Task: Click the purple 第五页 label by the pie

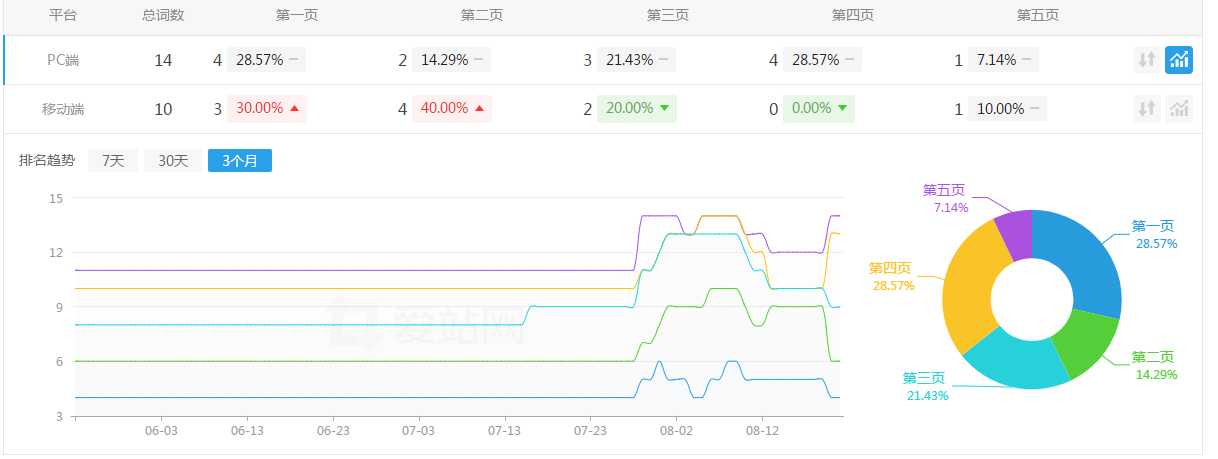Action: 943,190
